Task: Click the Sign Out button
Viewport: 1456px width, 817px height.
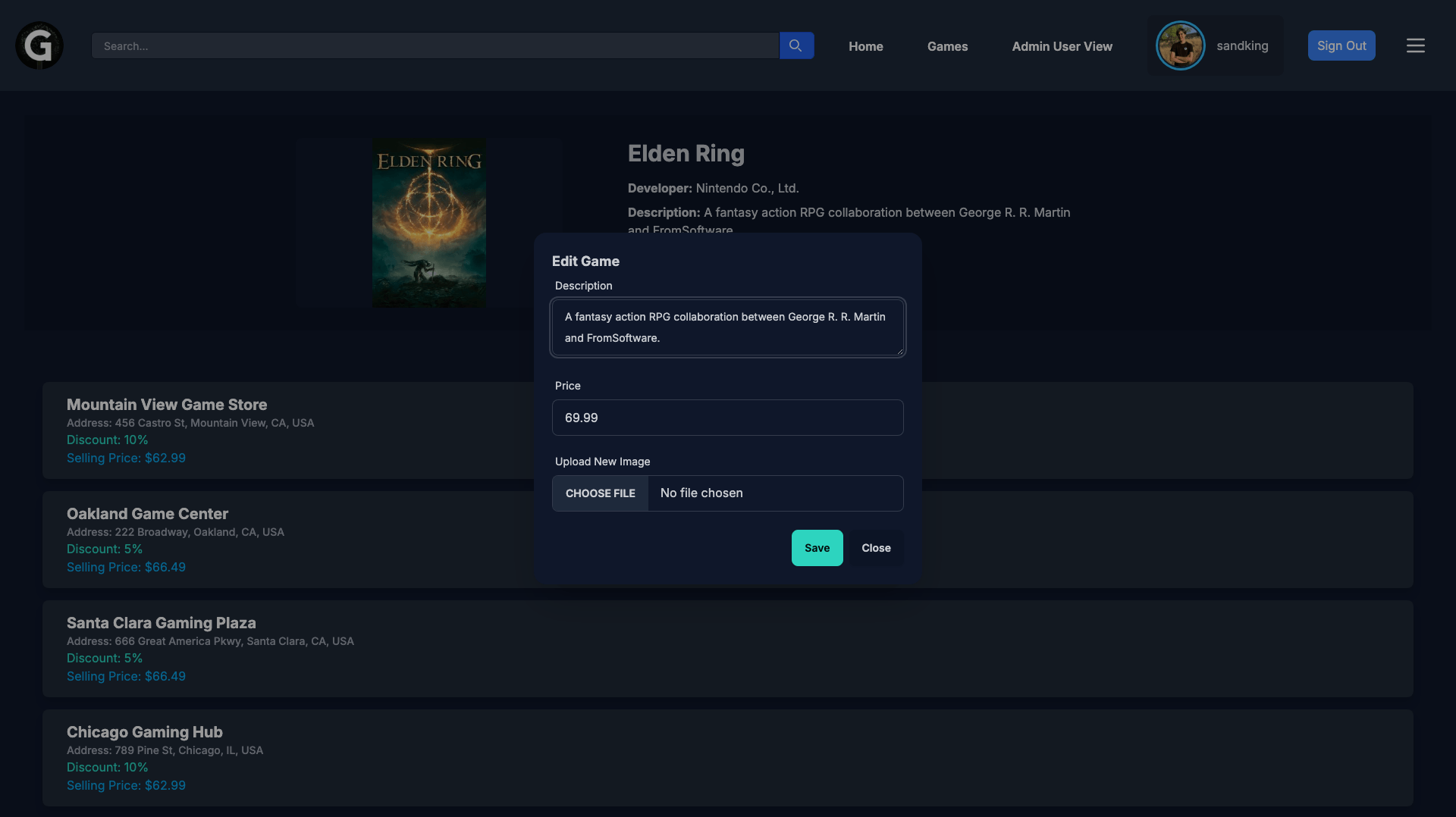Action: 1341,45
